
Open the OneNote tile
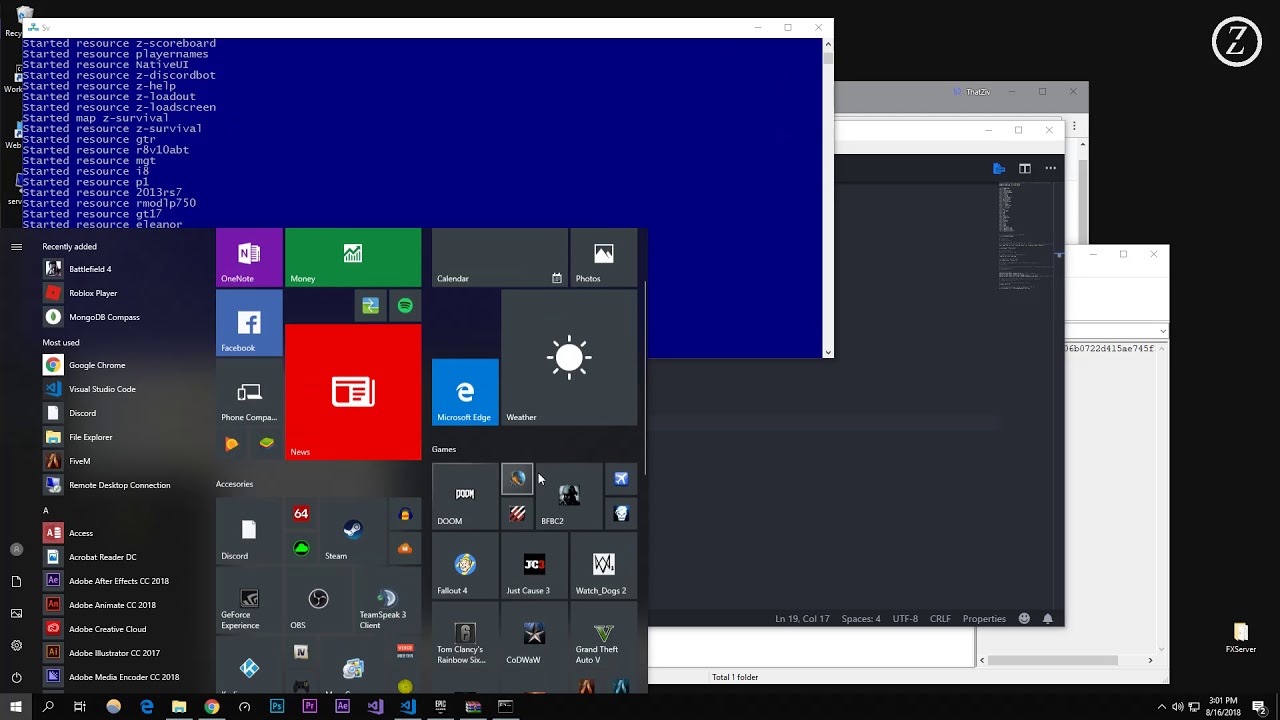249,257
